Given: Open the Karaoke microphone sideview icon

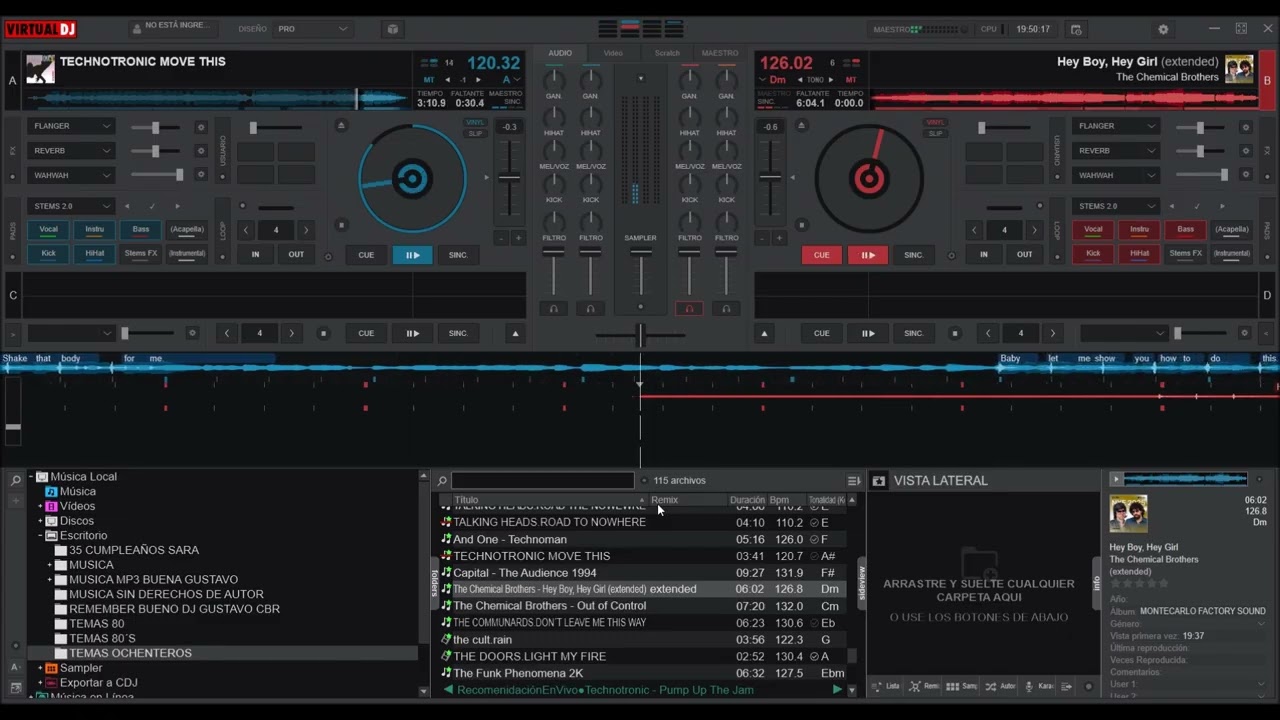Looking at the screenshot, I should click(1039, 687).
